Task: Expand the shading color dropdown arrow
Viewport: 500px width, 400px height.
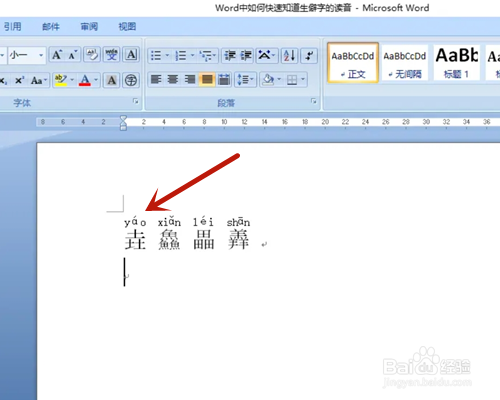Action: pyautogui.click(x=279, y=80)
